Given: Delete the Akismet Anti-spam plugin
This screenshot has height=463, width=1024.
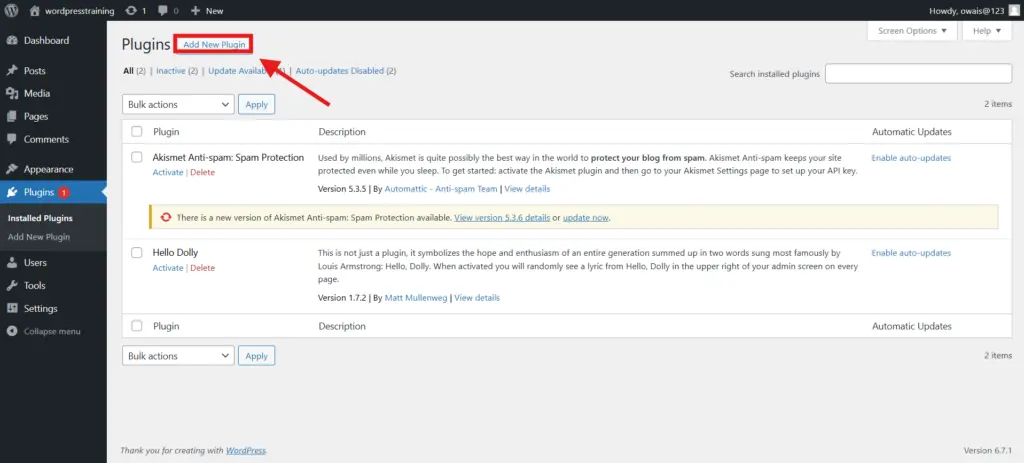Looking at the screenshot, I should click(x=202, y=172).
